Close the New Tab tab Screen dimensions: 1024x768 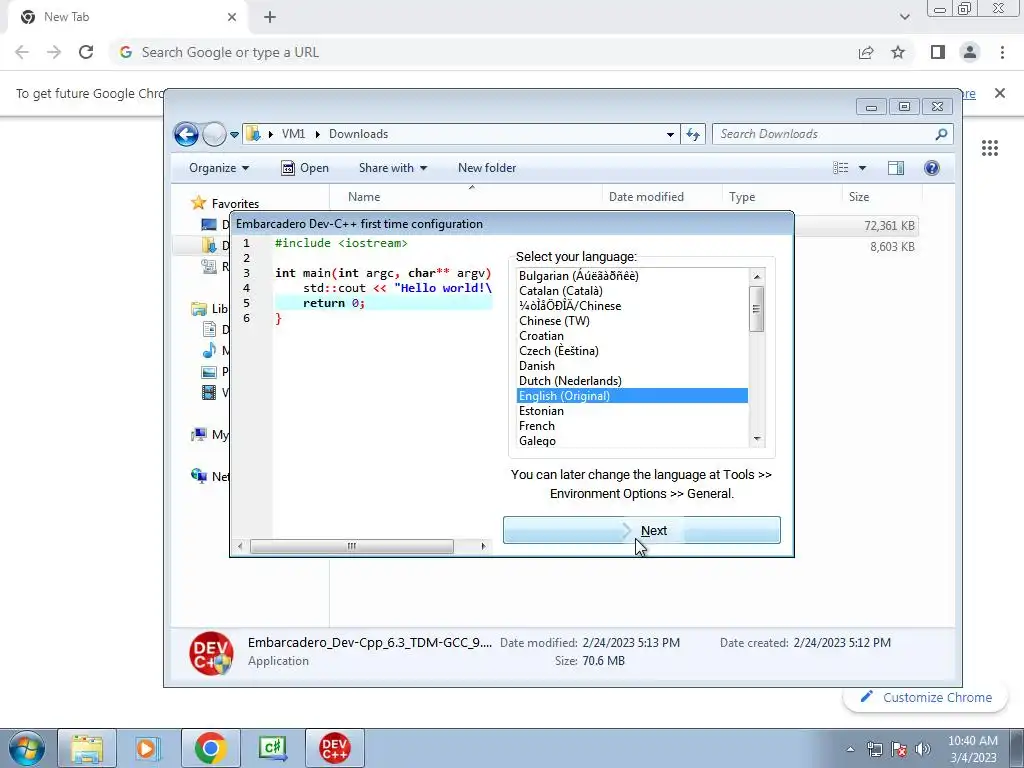pyautogui.click(x=232, y=17)
